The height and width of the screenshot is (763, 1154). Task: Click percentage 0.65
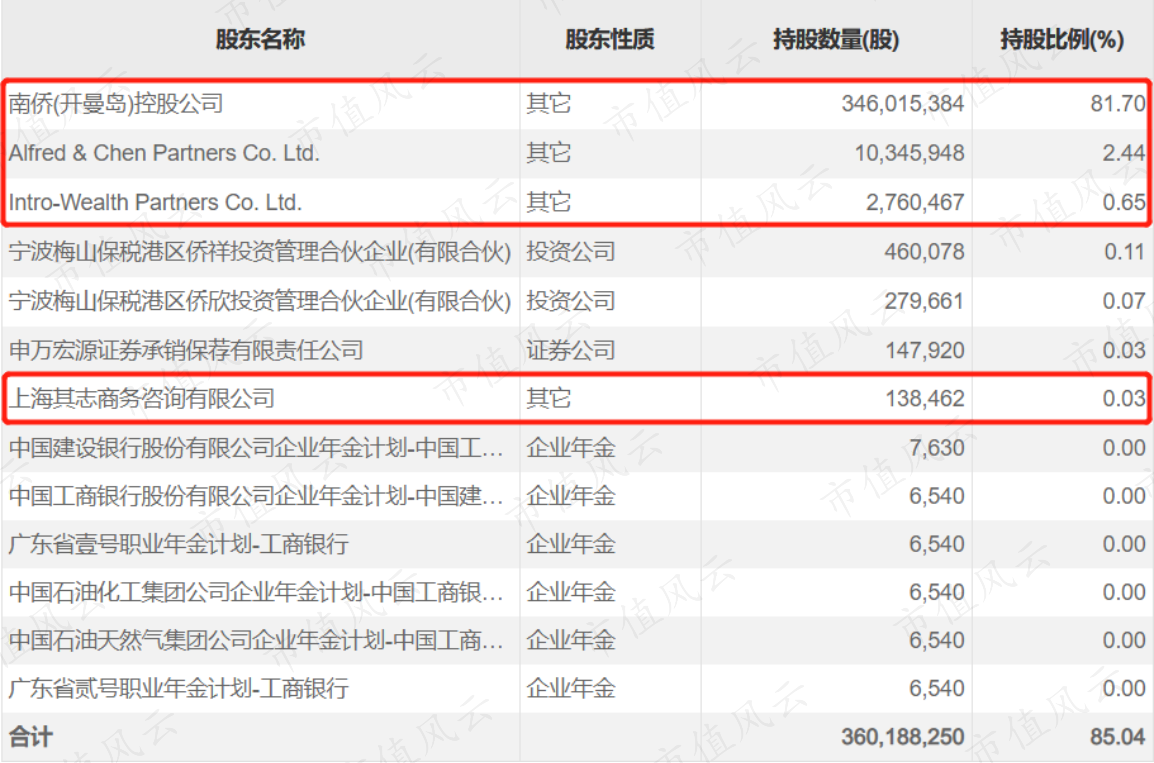click(1124, 202)
